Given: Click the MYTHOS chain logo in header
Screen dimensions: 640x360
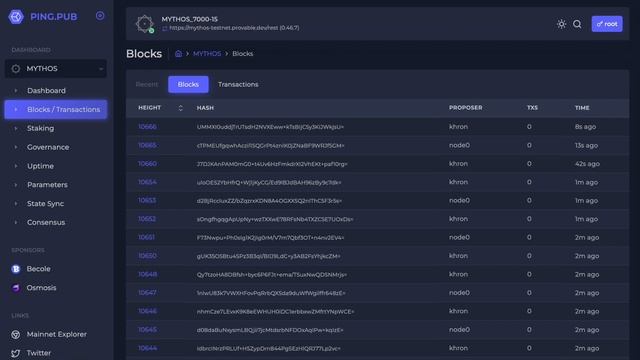Looking at the screenshot, I should pos(144,24).
